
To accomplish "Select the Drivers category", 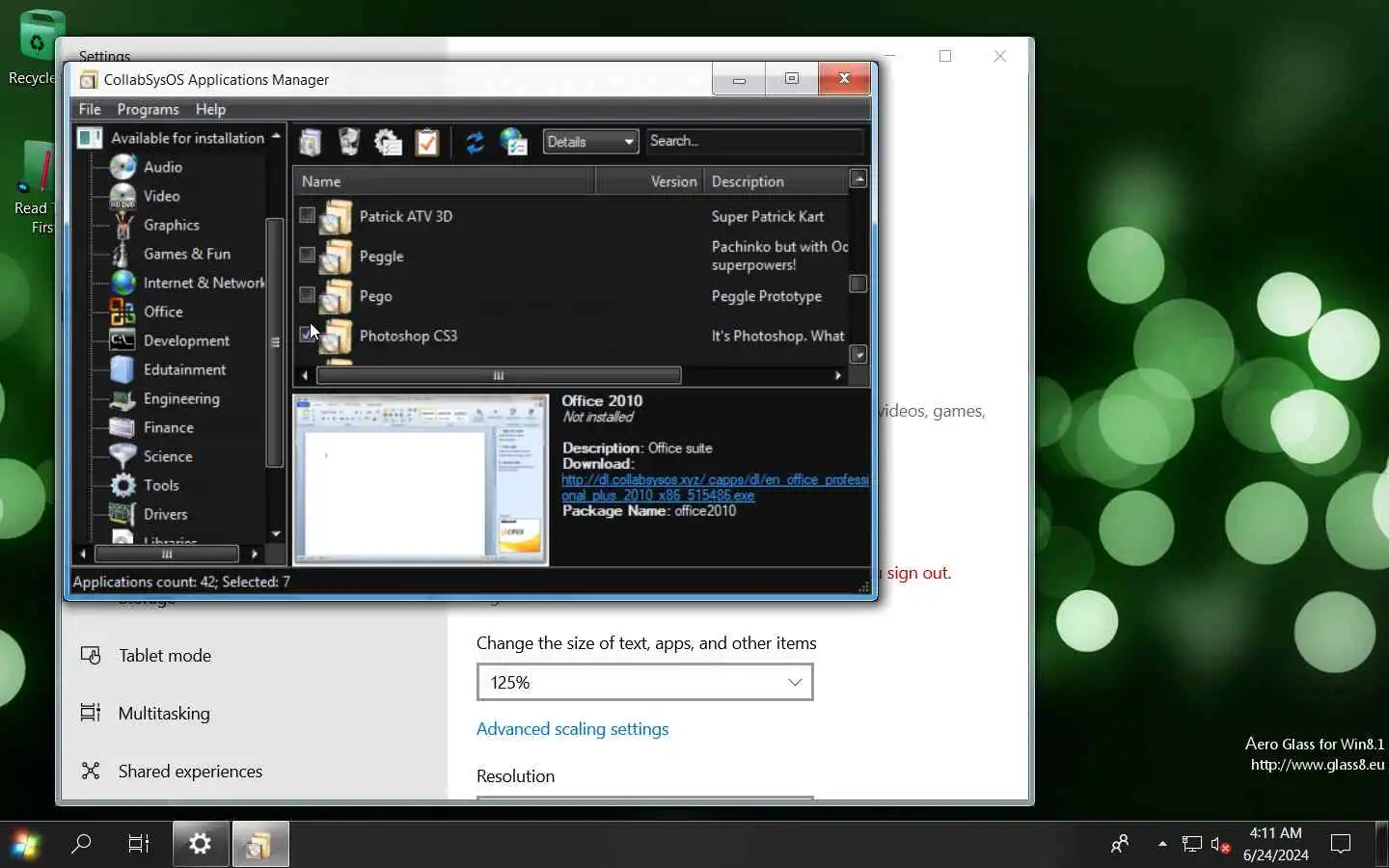I will click(x=165, y=514).
